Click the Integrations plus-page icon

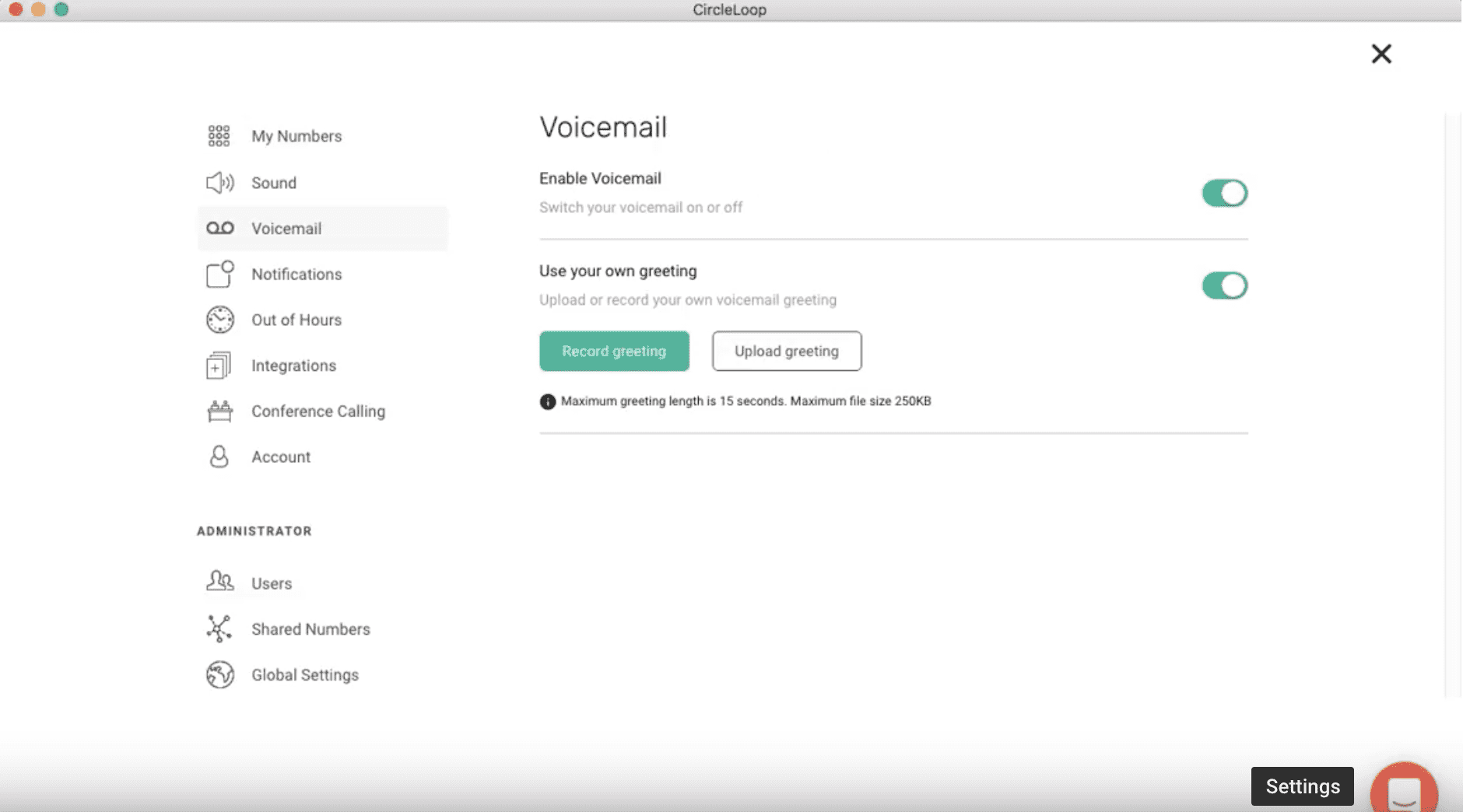pos(219,366)
